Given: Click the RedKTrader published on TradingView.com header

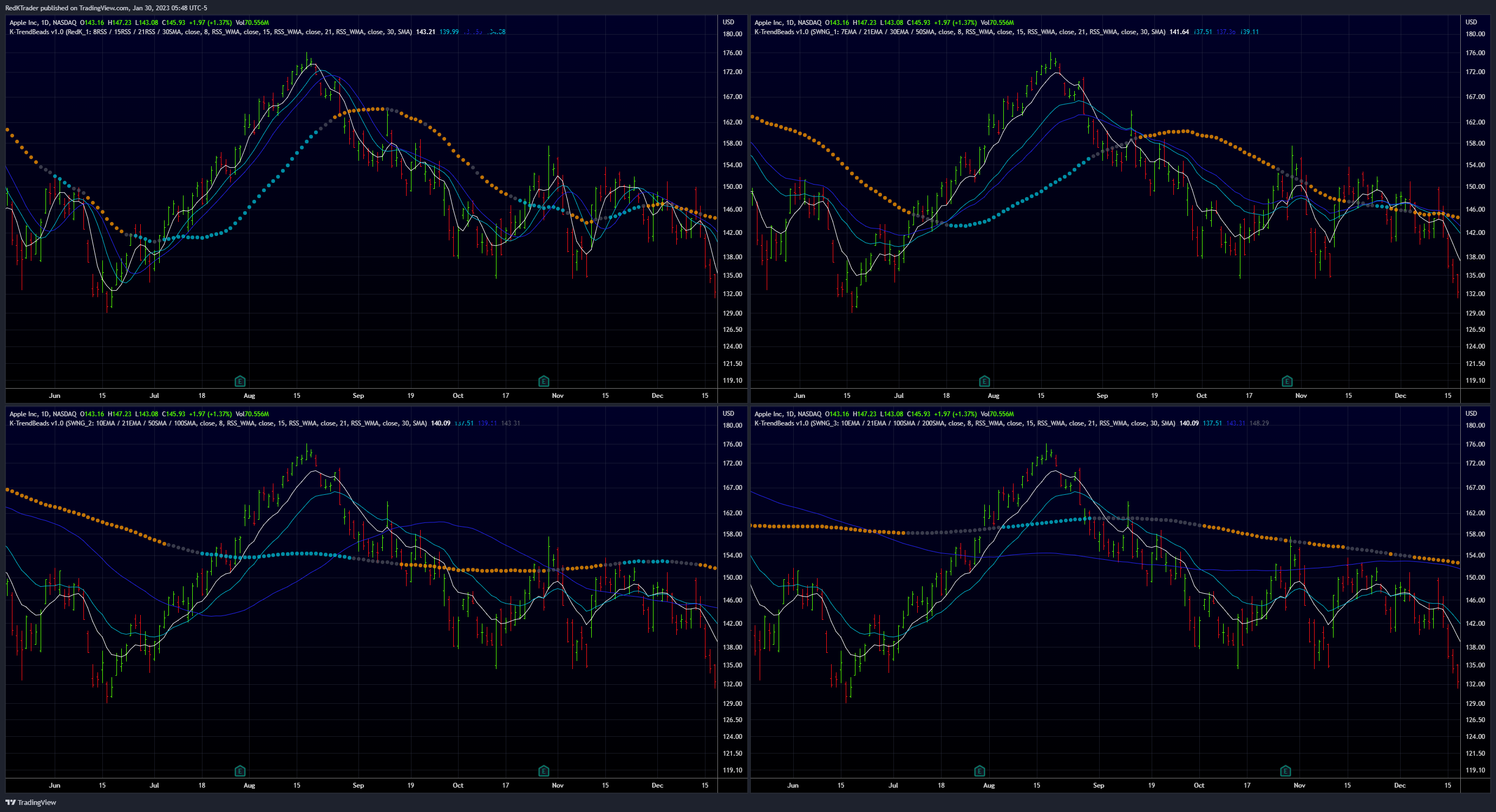Looking at the screenshot, I should [x=106, y=8].
